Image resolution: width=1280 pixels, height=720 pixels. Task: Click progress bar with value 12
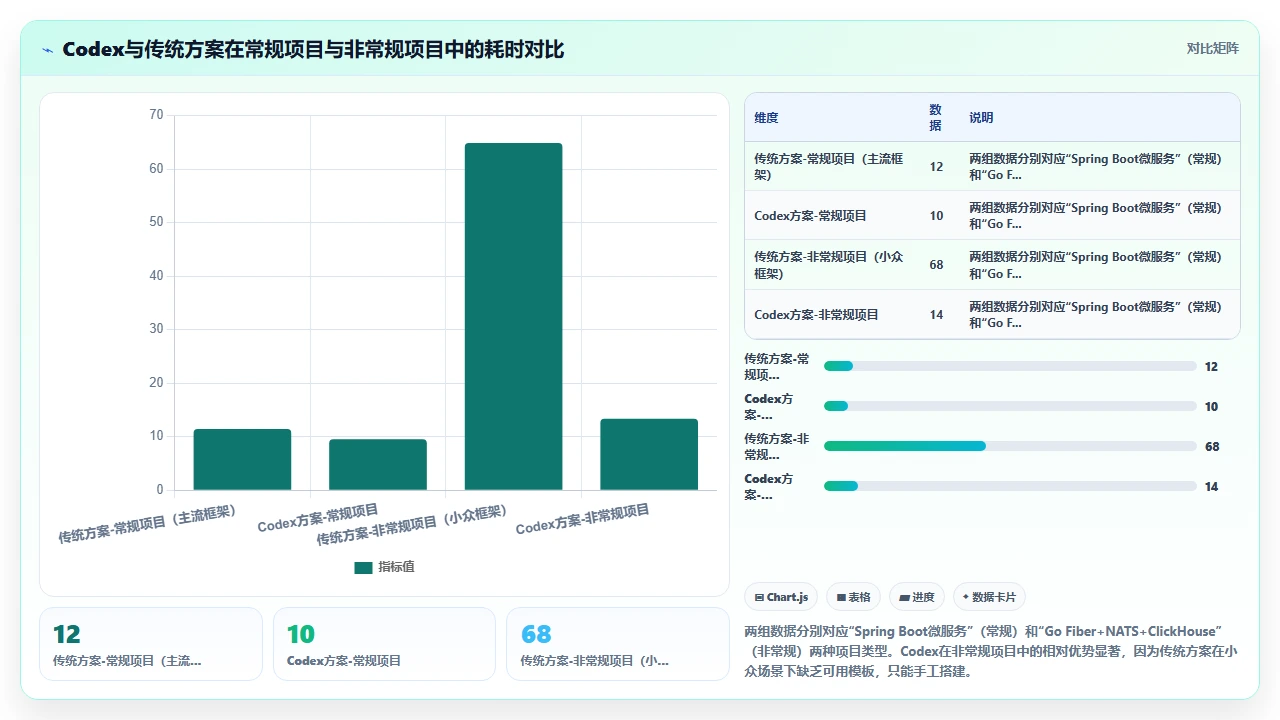pyautogui.click(x=1010, y=366)
